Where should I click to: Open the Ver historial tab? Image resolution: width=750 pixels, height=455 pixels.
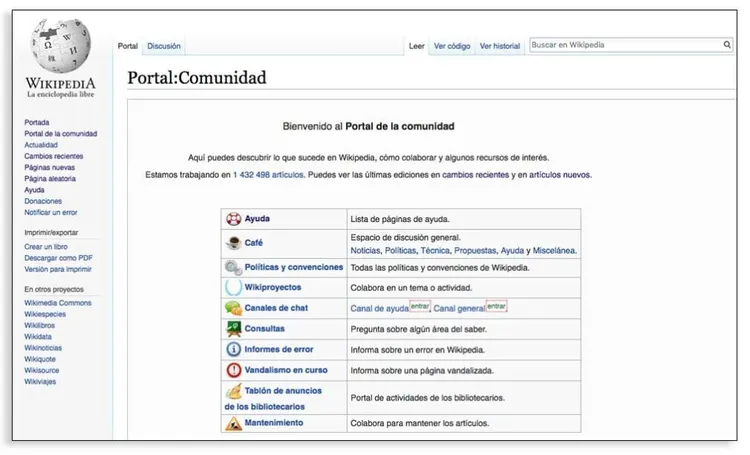pyautogui.click(x=500, y=46)
